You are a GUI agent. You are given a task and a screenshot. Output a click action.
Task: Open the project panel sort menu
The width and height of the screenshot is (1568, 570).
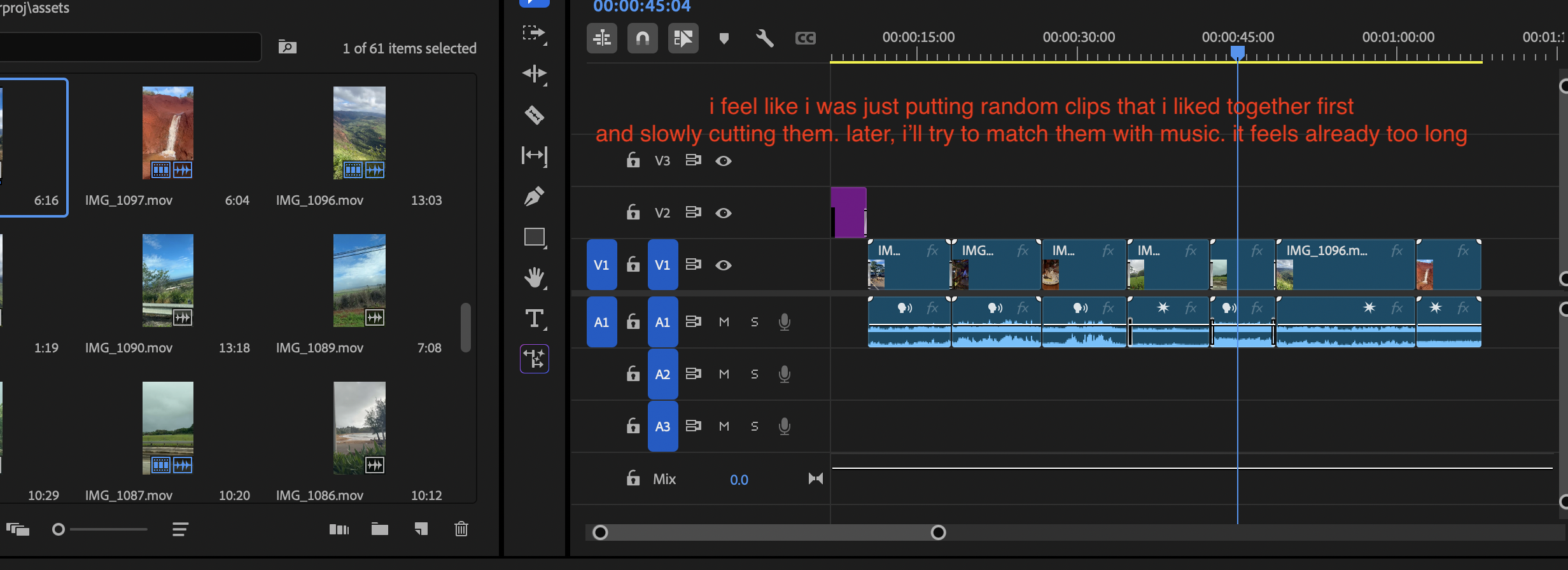point(180,529)
